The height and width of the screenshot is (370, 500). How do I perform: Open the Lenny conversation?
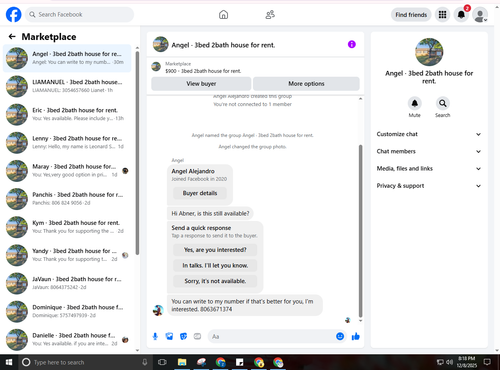pyautogui.click(x=67, y=142)
